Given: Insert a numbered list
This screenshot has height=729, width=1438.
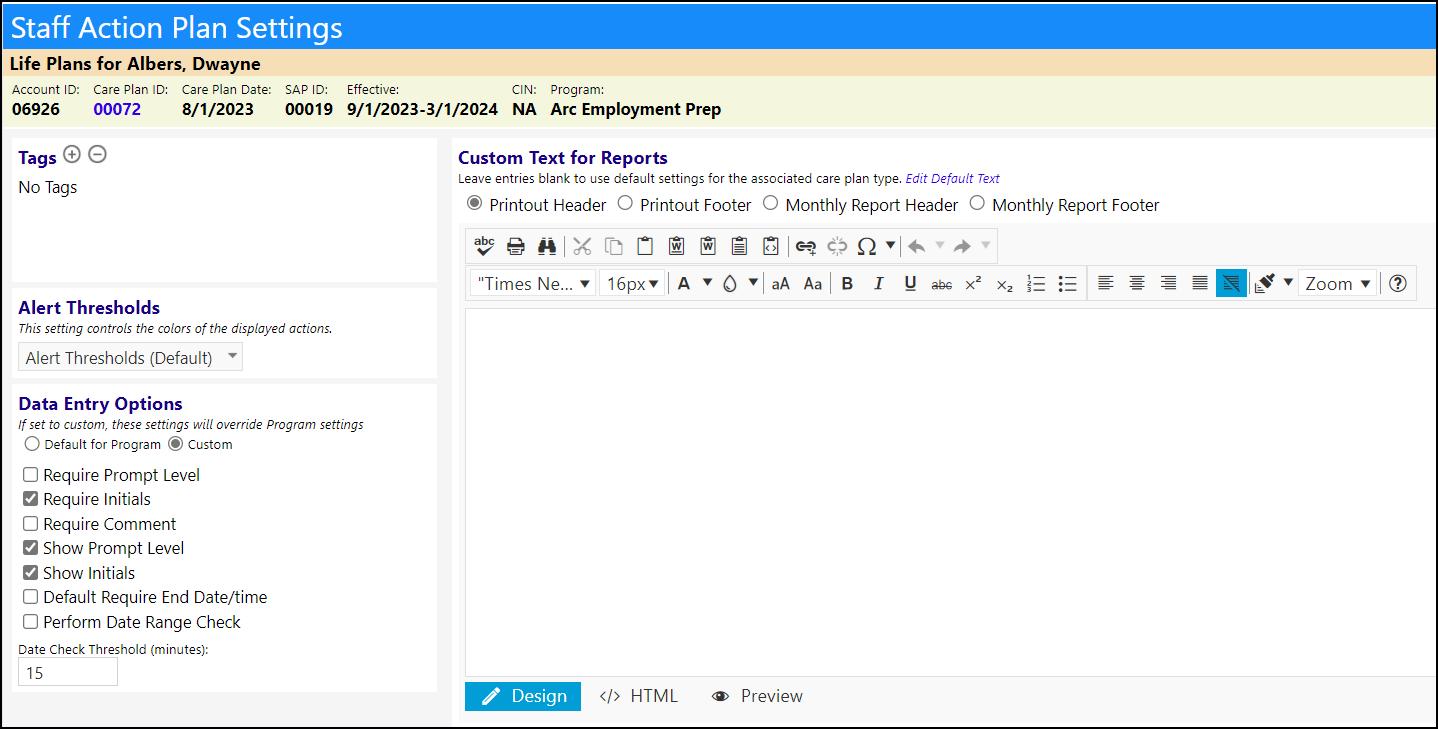Looking at the screenshot, I should tap(1036, 284).
